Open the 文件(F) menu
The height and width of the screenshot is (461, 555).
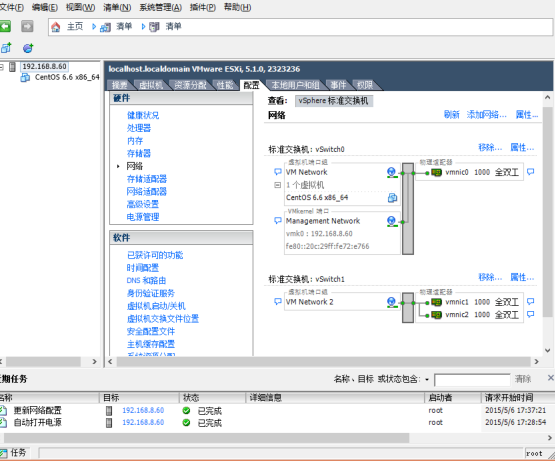12,7
